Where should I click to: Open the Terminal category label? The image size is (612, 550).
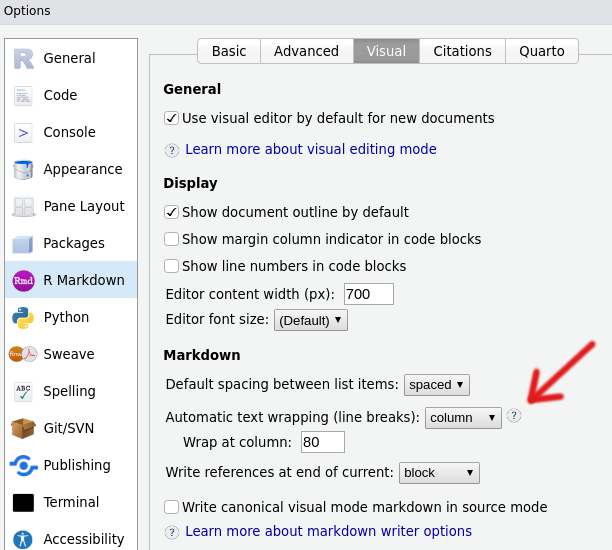tap(71, 502)
